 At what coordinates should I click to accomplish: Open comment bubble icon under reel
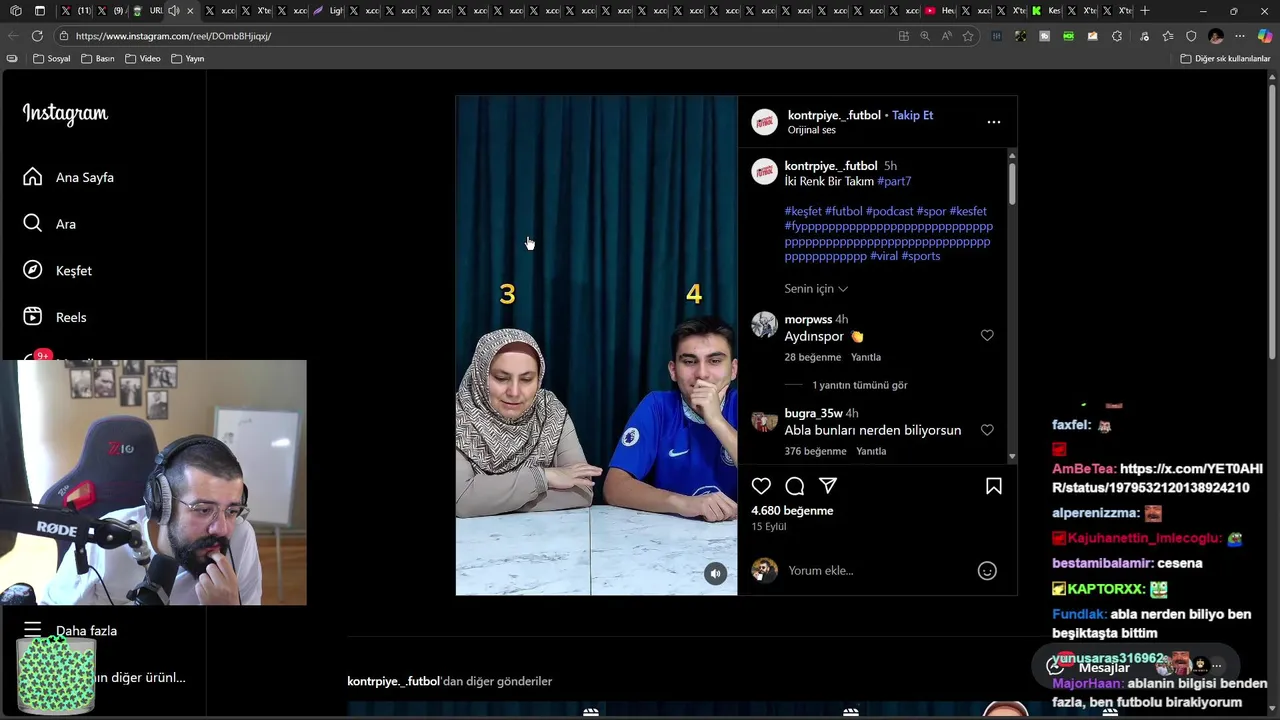(795, 486)
